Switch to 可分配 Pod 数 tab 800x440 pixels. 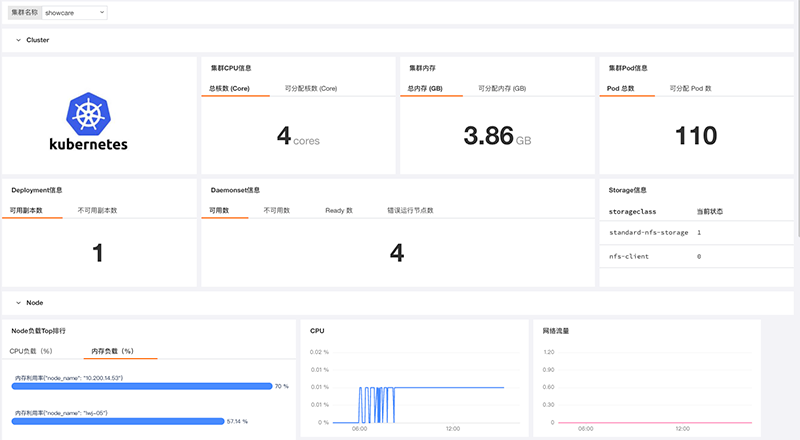pos(690,88)
